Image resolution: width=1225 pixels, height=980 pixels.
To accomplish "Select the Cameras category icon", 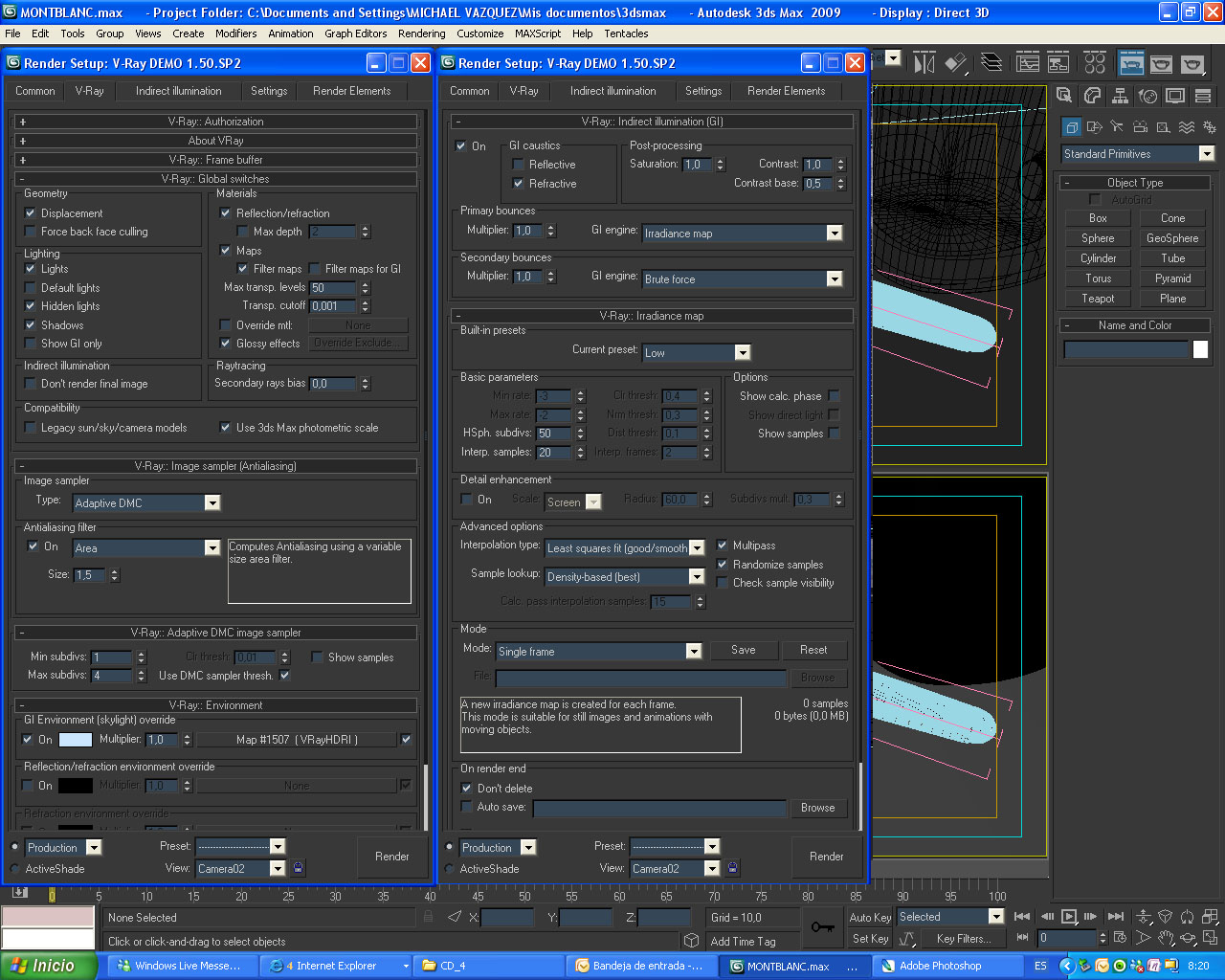I will pyautogui.click(x=1140, y=126).
